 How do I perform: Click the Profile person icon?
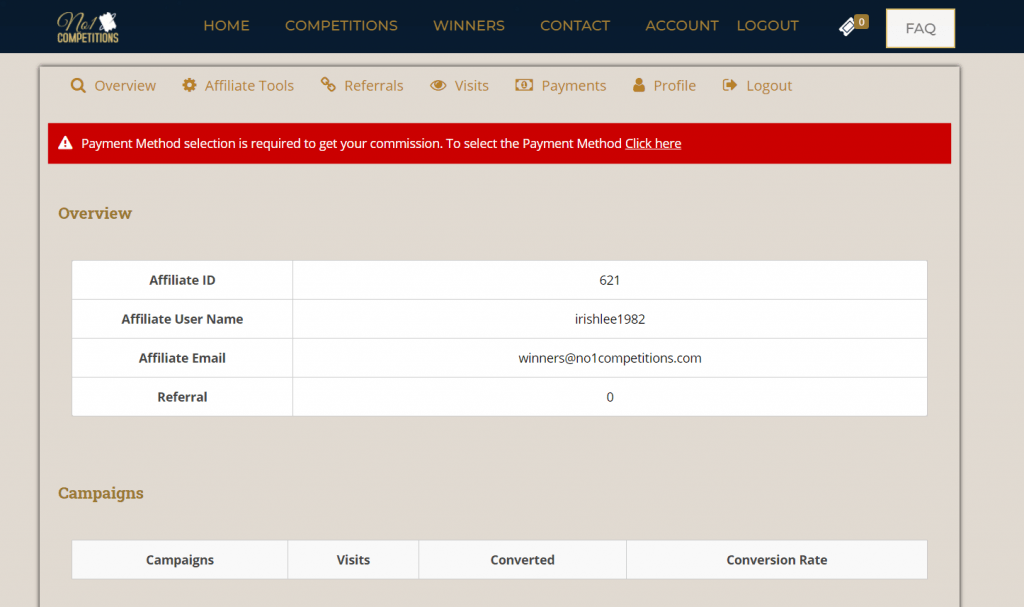(639, 85)
